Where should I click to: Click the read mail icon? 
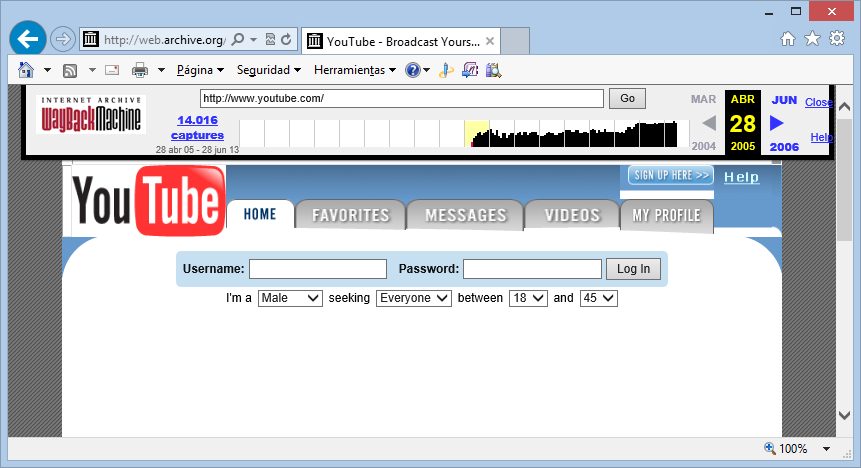pos(112,70)
